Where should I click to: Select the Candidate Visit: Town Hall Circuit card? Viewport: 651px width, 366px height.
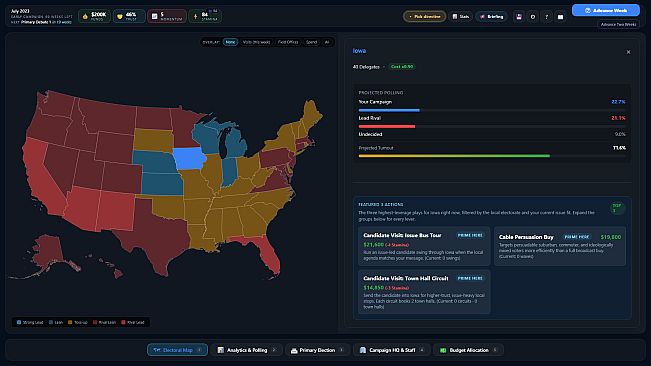coord(424,292)
